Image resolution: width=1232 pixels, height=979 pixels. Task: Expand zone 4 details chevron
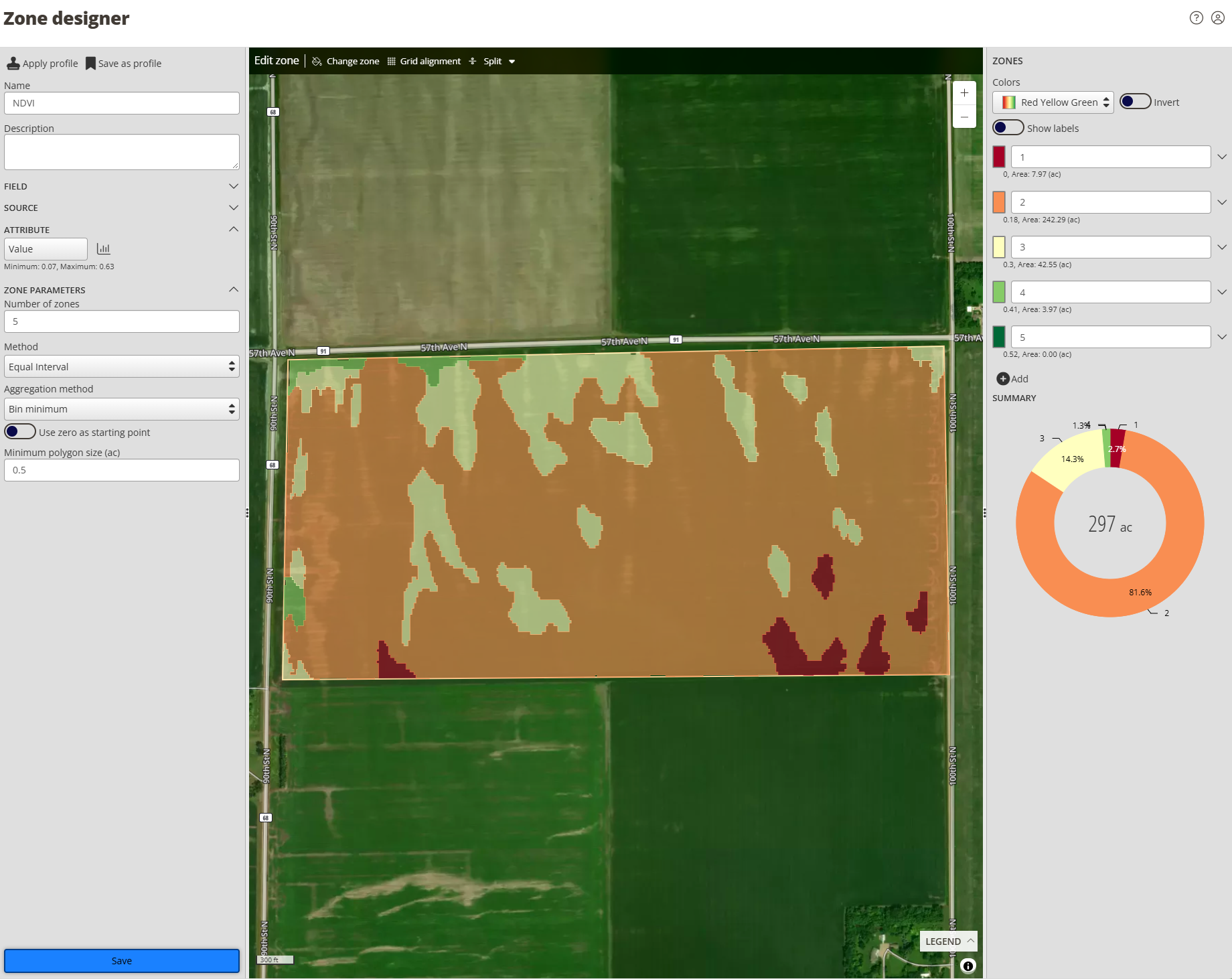click(x=1222, y=292)
